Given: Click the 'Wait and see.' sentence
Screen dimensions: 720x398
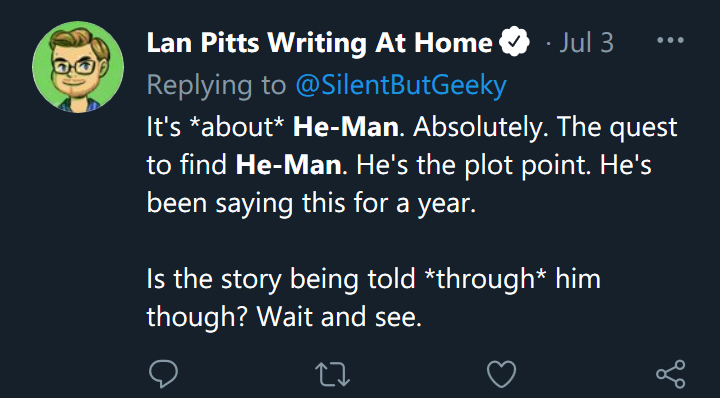Looking at the screenshot, I should 339,317.
